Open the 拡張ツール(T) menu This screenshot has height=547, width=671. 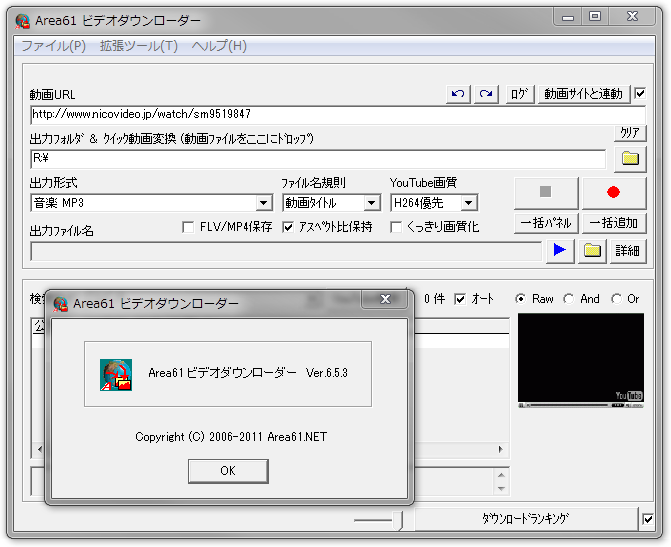click(x=139, y=46)
